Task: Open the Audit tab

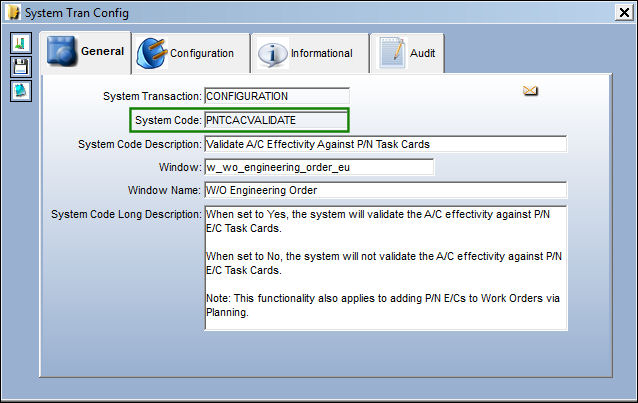Action: point(407,53)
